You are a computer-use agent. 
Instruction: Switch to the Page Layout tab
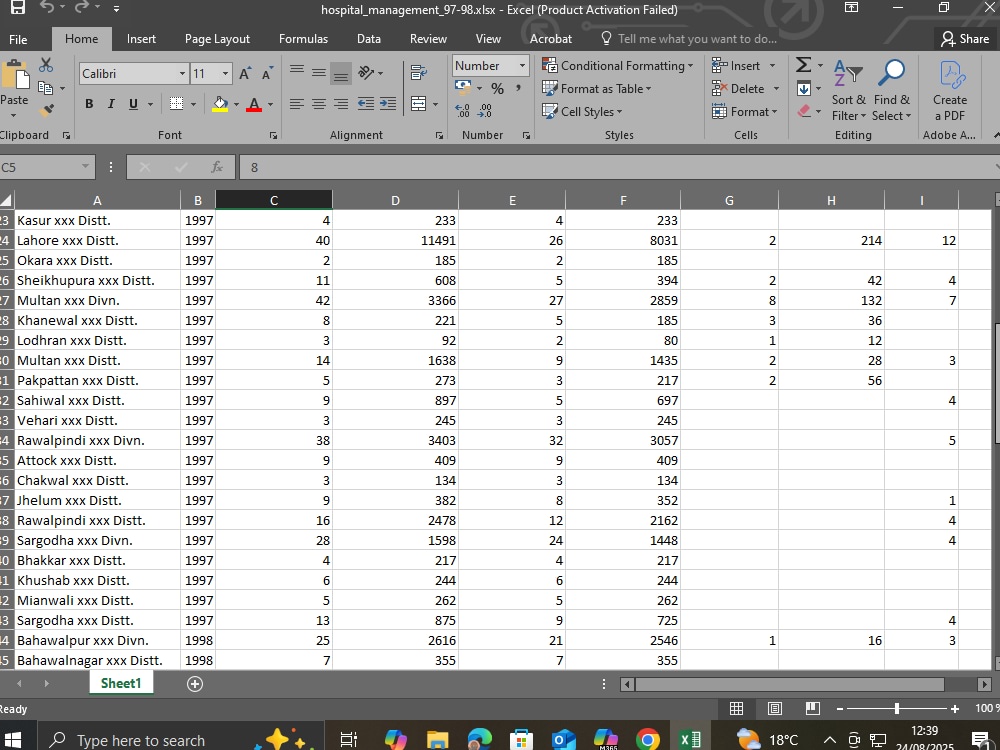click(217, 39)
